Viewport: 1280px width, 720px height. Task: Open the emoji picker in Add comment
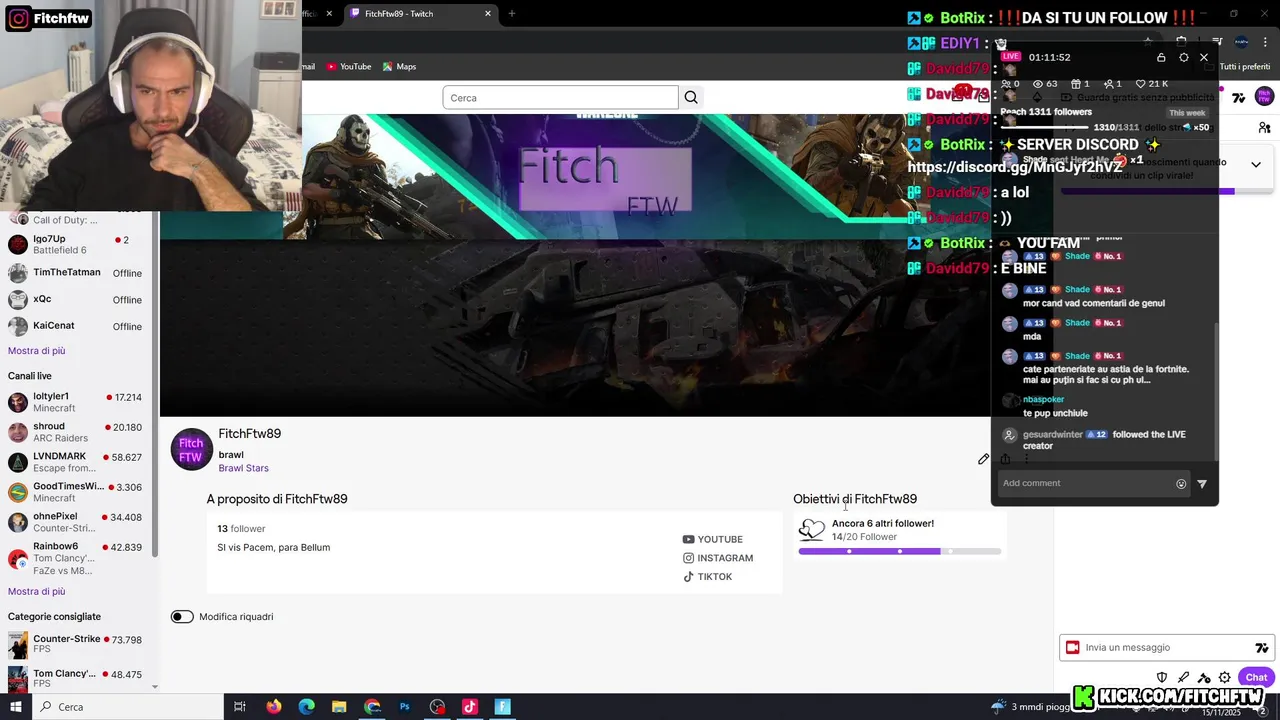1181,484
